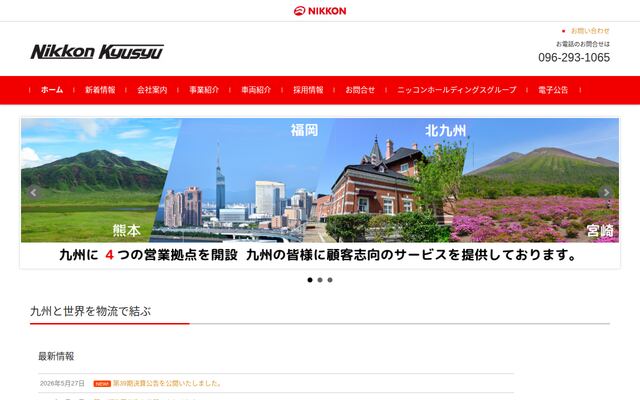Click the NEW badge in news list

[102, 384]
